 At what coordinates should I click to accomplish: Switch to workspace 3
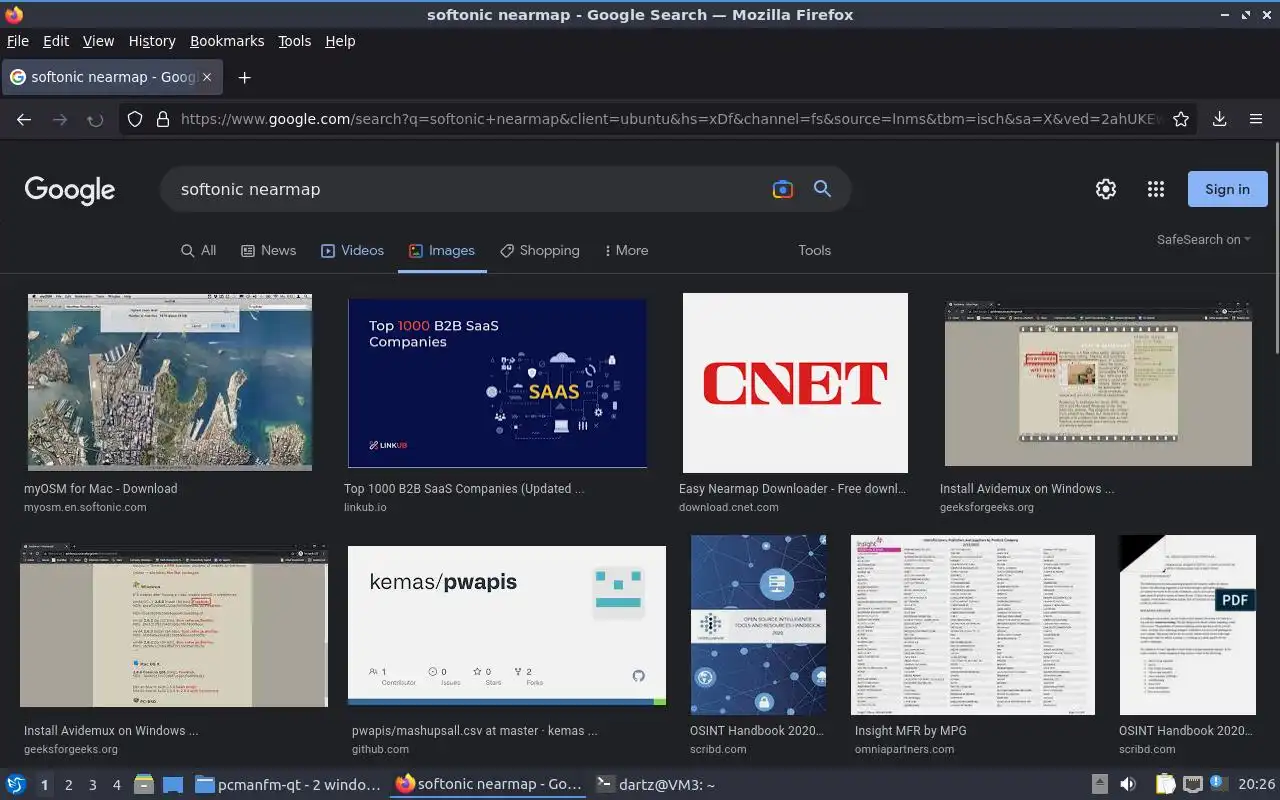tap(92, 785)
